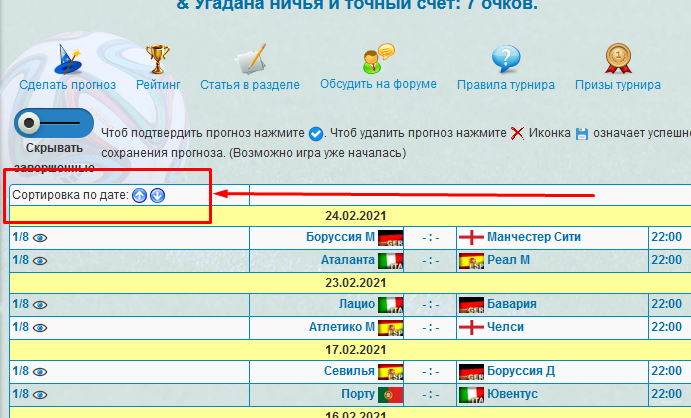
Task: Click score placeholder for Лацио vs Бавария
Action: pyautogui.click(x=431, y=305)
